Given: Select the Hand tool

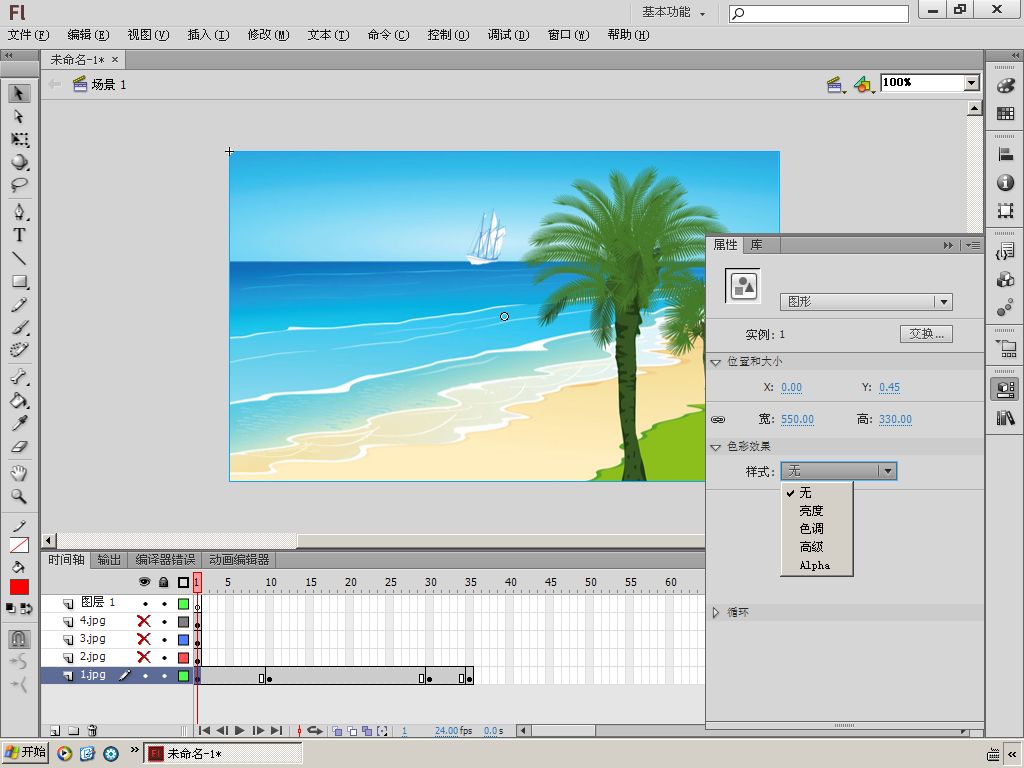Looking at the screenshot, I should pos(19,473).
